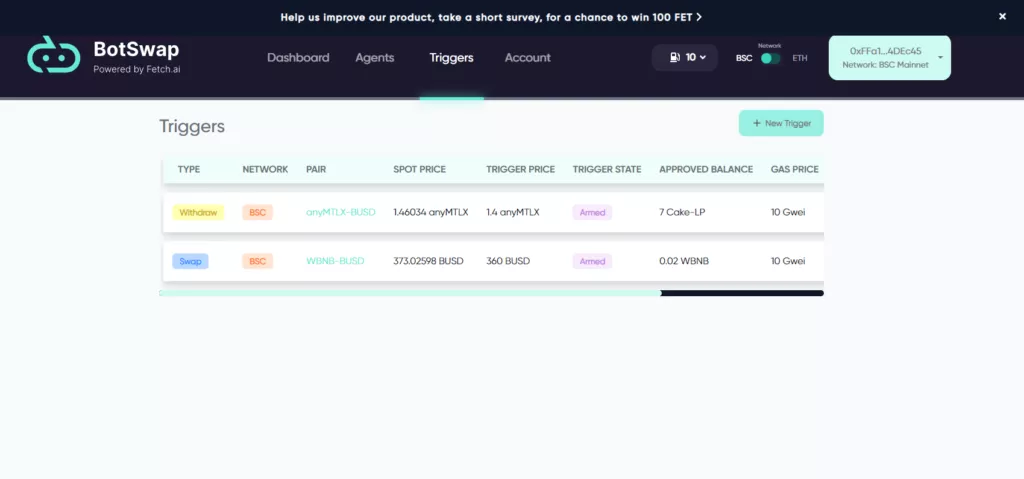Click the TRIGGER STATE column header
The width and height of the screenshot is (1024, 479).
pyautogui.click(x=607, y=169)
